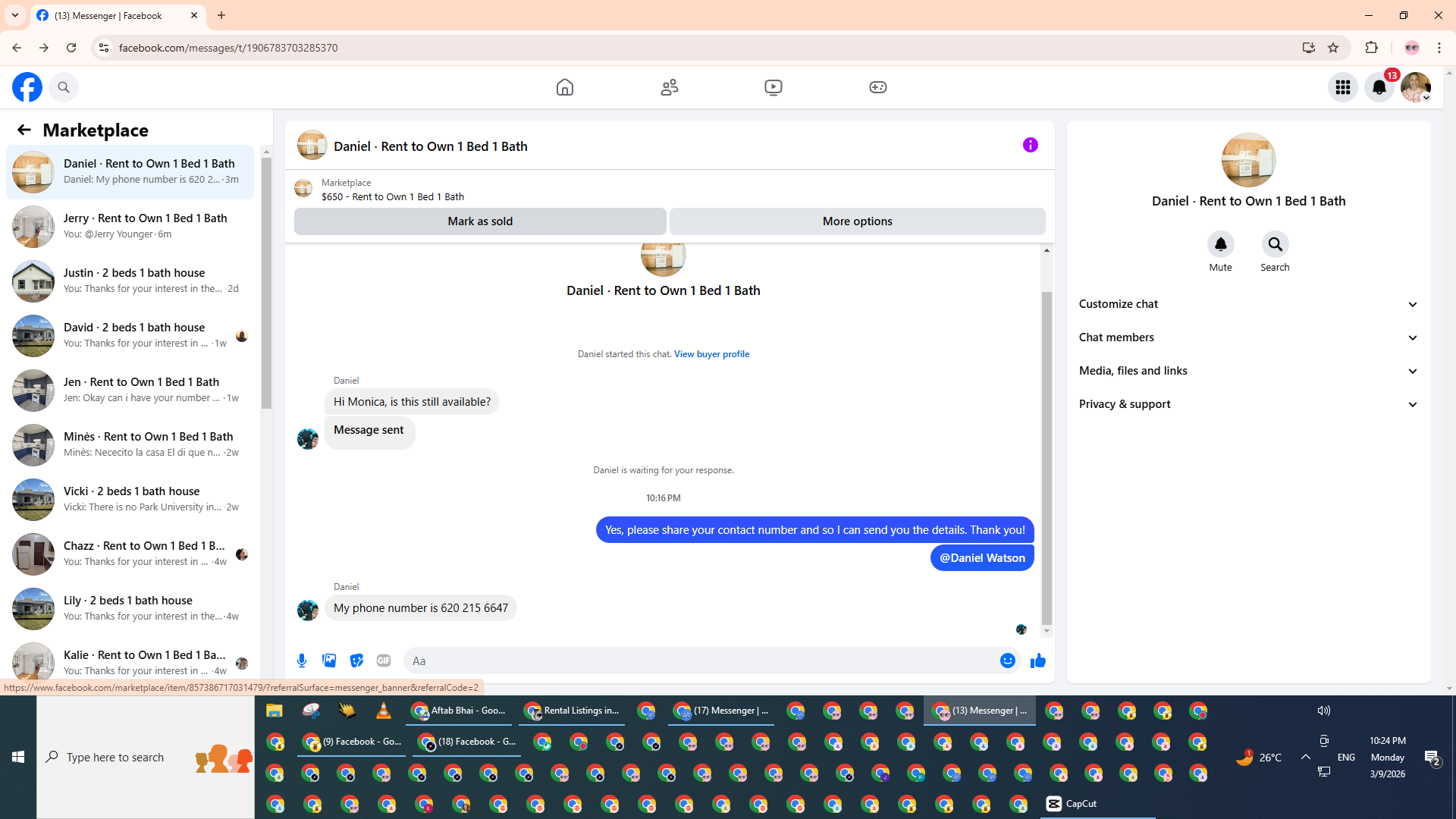
Task: Open the emoji picker in message box
Action: (x=1007, y=661)
